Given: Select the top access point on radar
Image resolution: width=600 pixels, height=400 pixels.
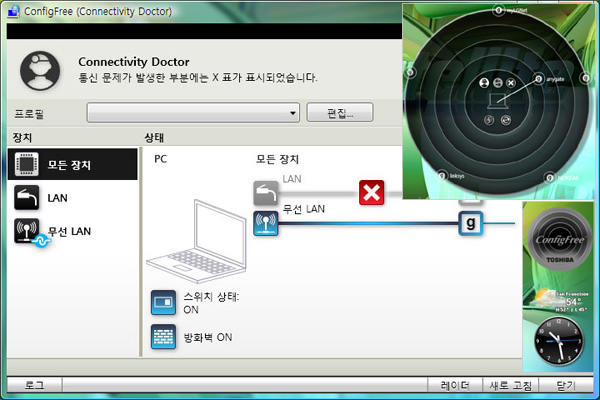Looking at the screenshot, I should click(x=498, y=10).
